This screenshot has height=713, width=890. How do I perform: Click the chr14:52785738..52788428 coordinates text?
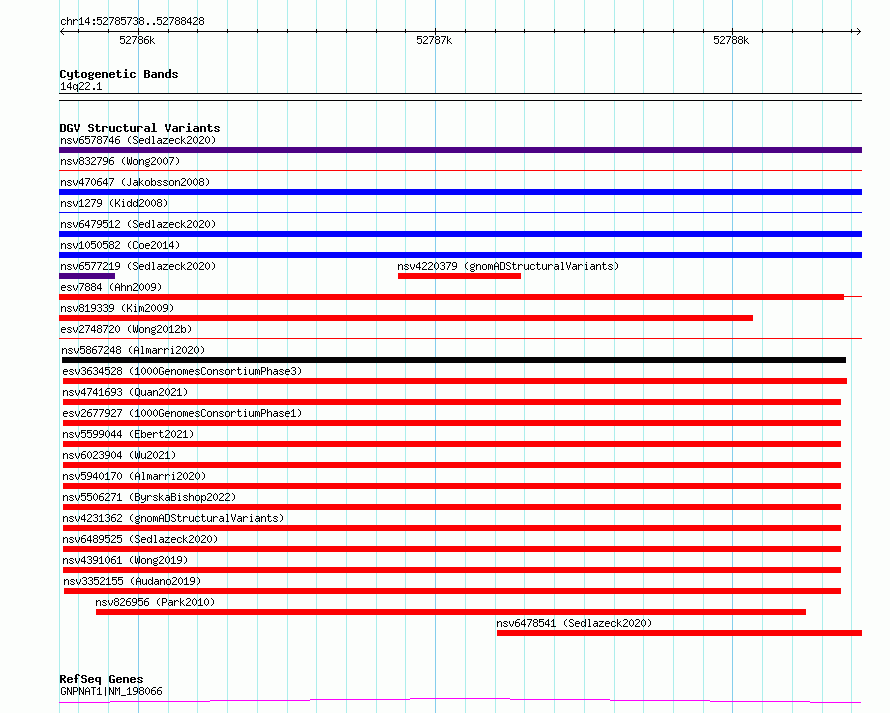pyautogui.click(x=132, y=22)
